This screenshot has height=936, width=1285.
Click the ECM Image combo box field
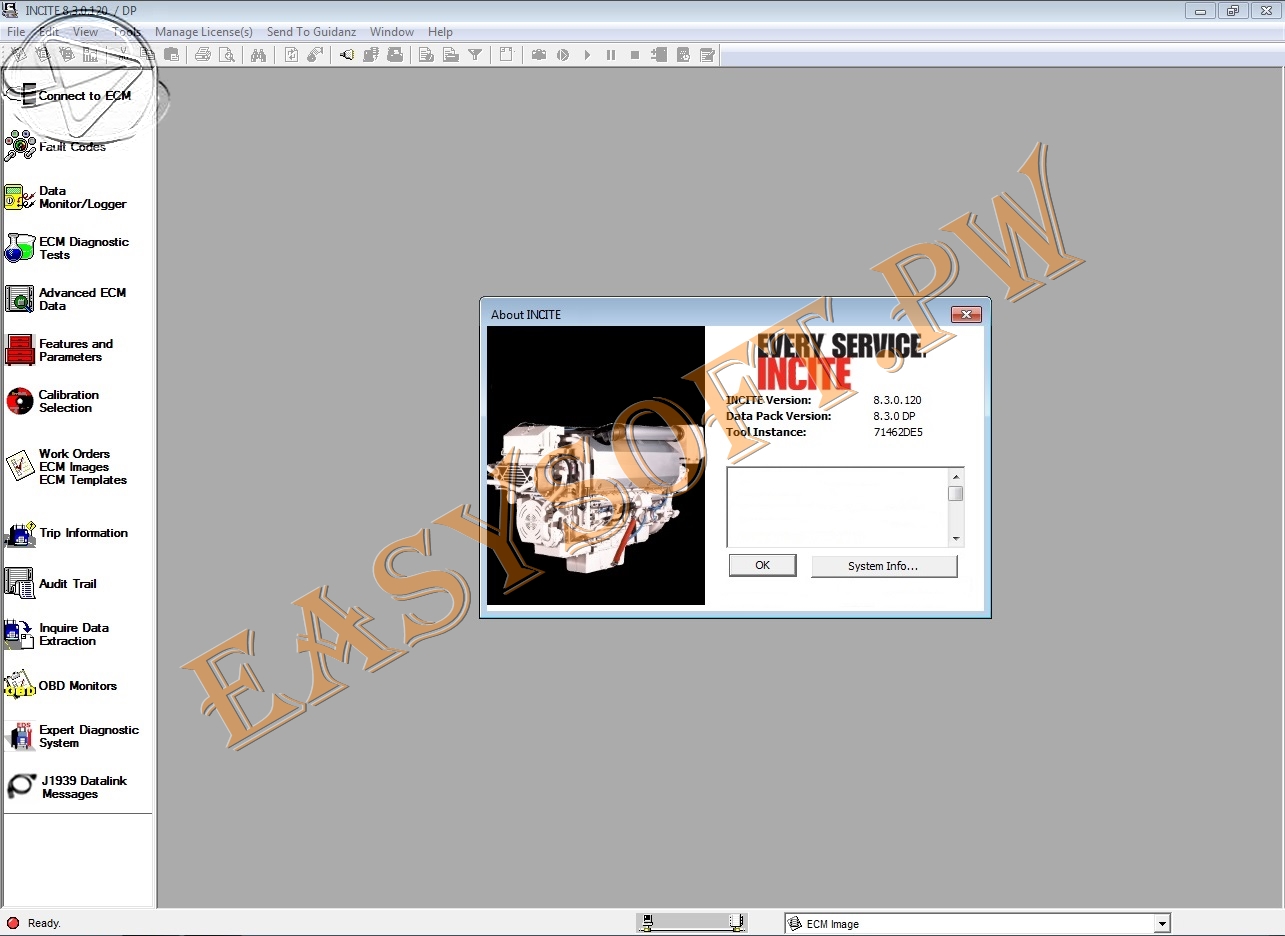977,924
